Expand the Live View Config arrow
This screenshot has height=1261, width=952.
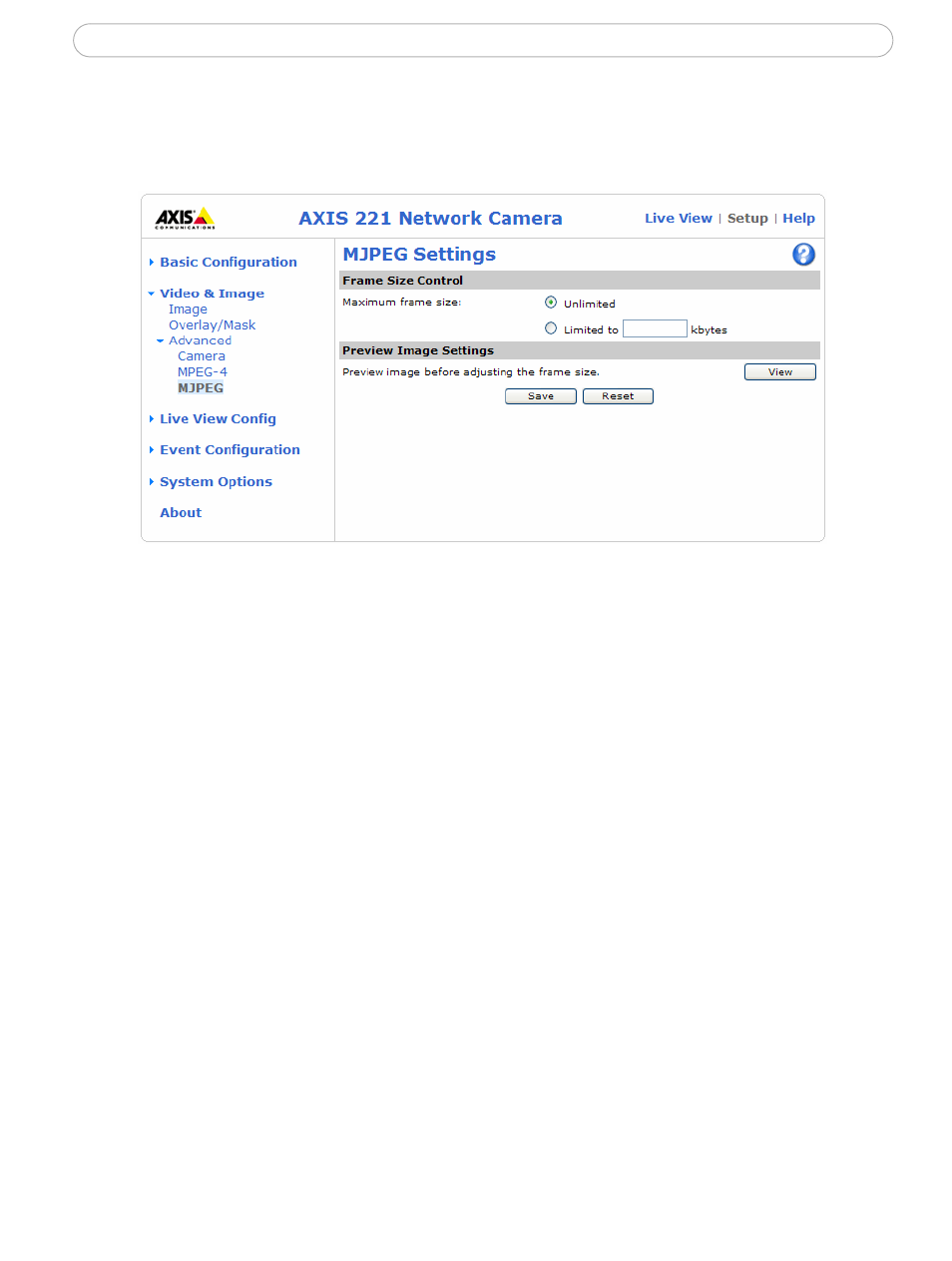(x=152, y=419)
